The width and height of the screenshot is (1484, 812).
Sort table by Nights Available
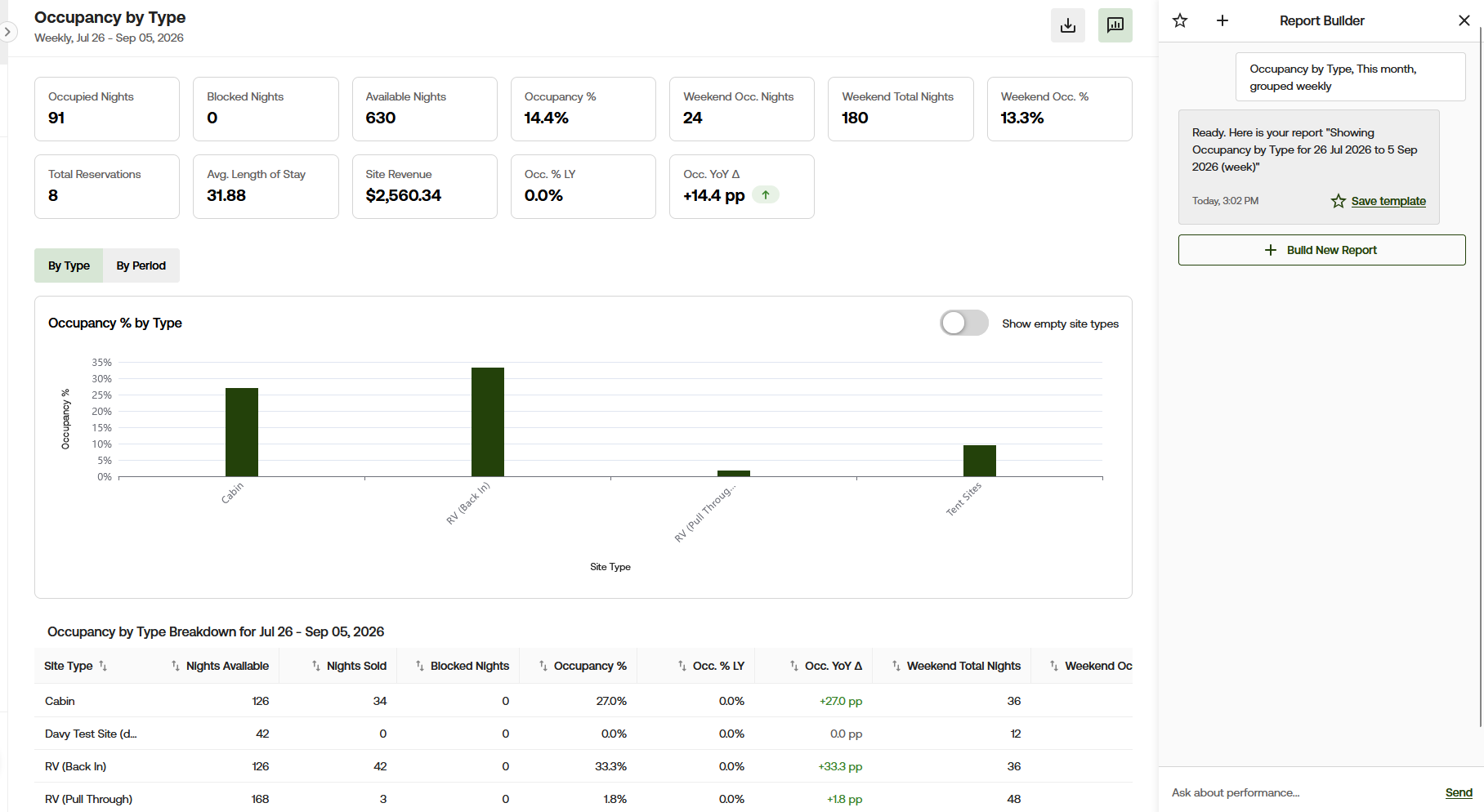tap(220, 666)
